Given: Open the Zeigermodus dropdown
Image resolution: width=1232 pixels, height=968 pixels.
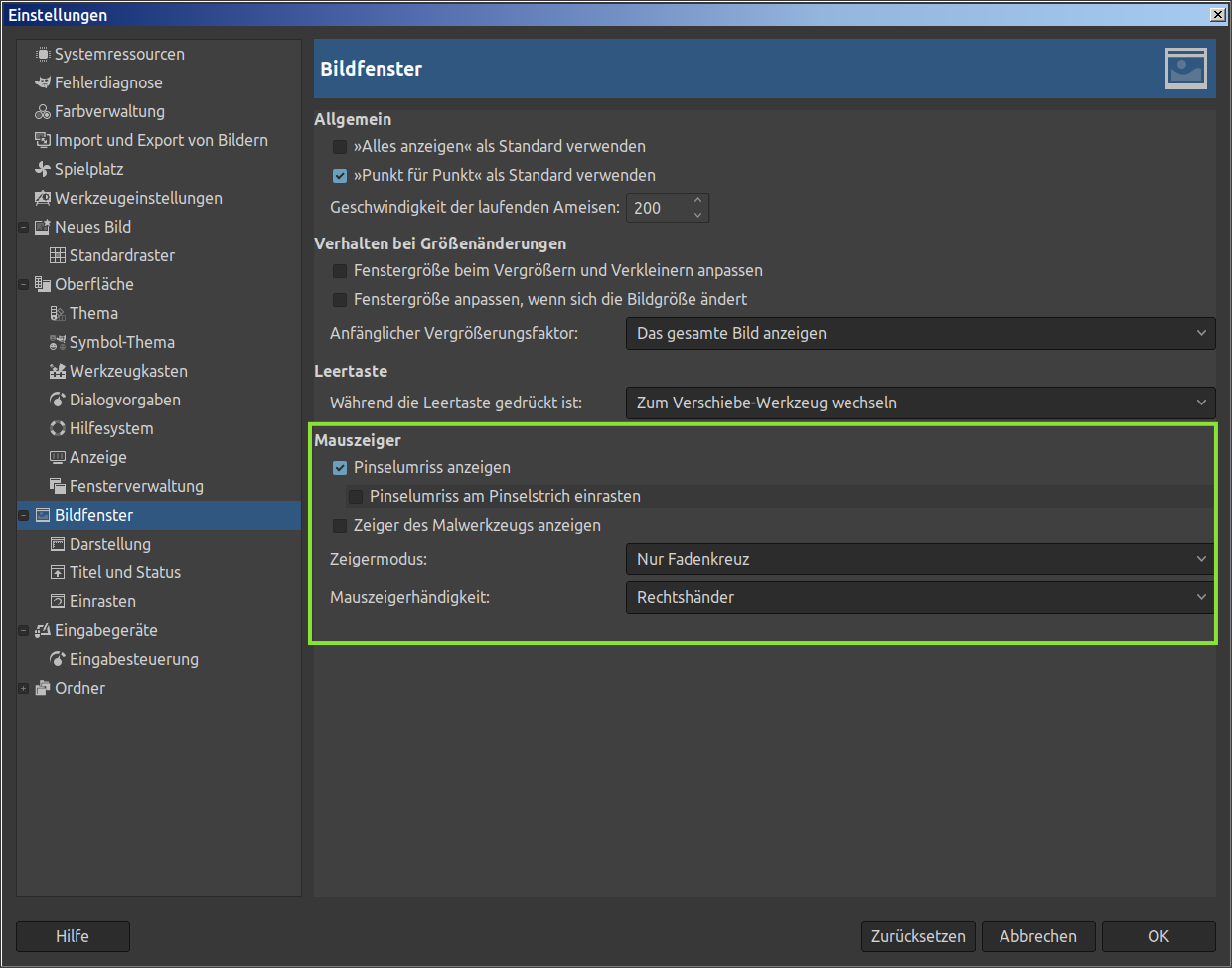Looking at the screenshot, I should click(x=920, y=559).
